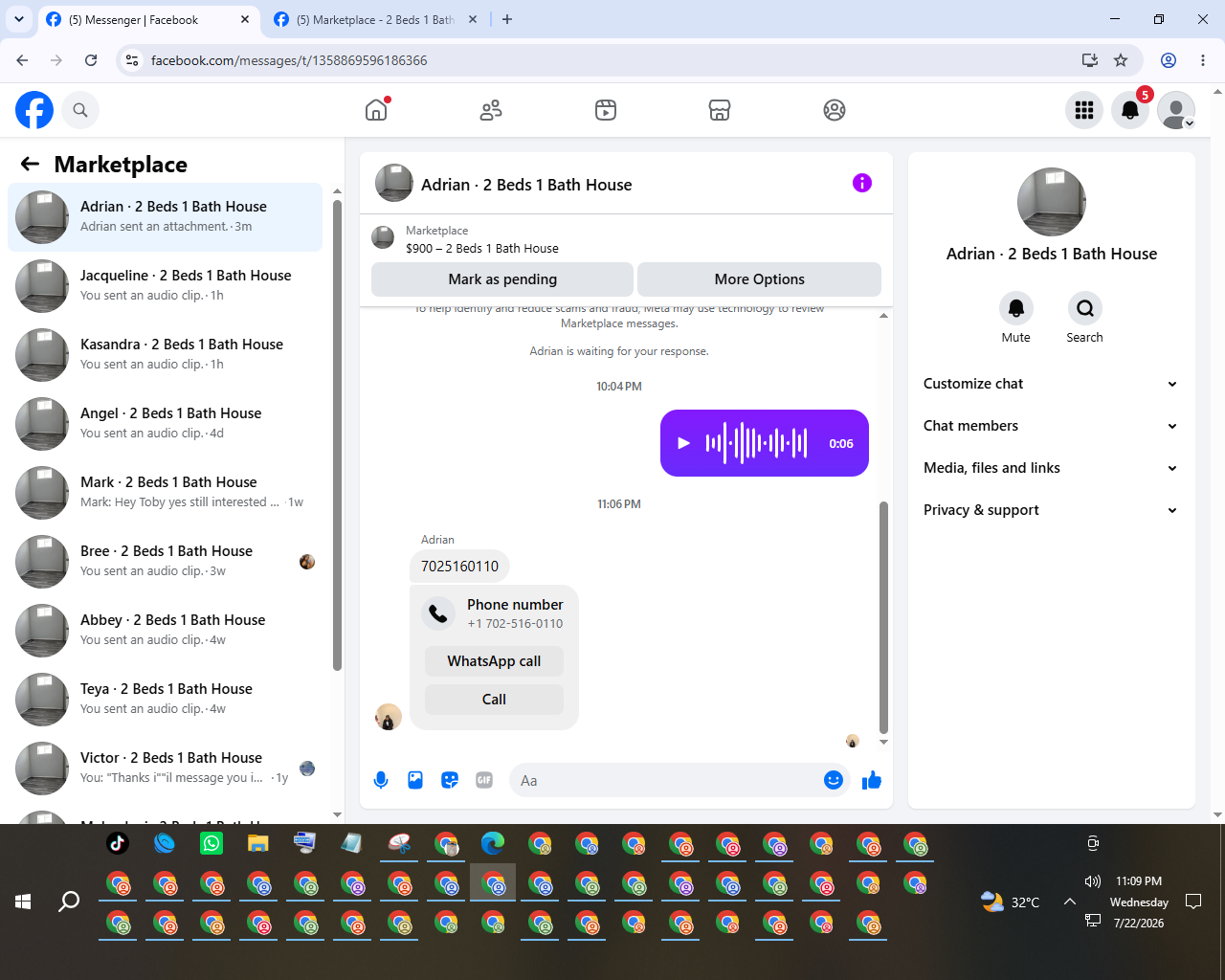Send a thumbs-up like
The height and width of the screenshot is (980, 1225).
click(x=871, y=780)
